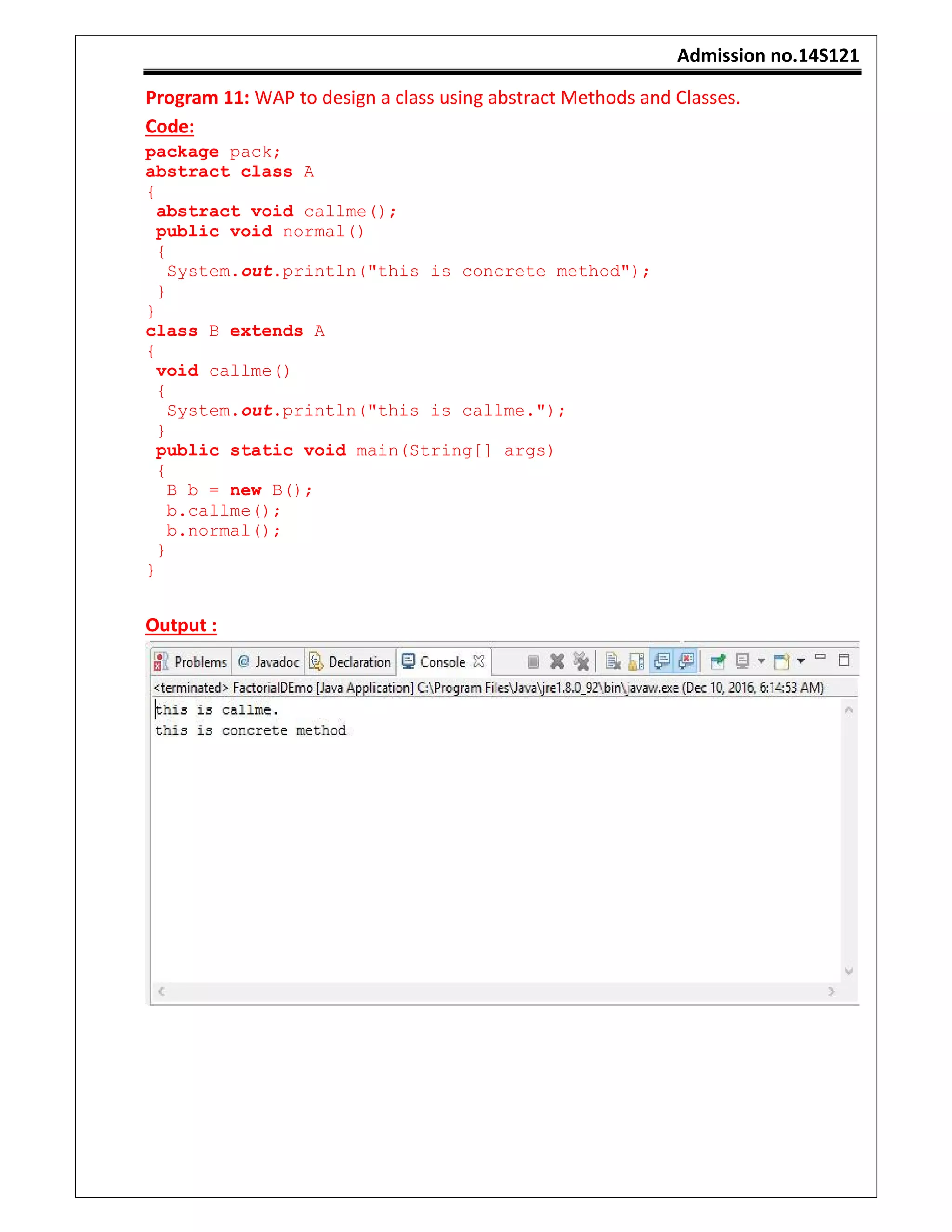Open Display Selected Console dropdown arrow
952x1232 pixels.
click(761, 661)
